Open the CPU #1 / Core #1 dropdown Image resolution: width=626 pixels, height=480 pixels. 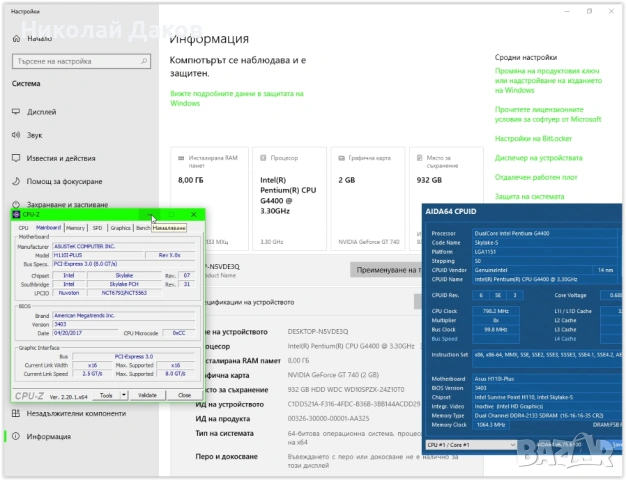[x=471, y=444]
